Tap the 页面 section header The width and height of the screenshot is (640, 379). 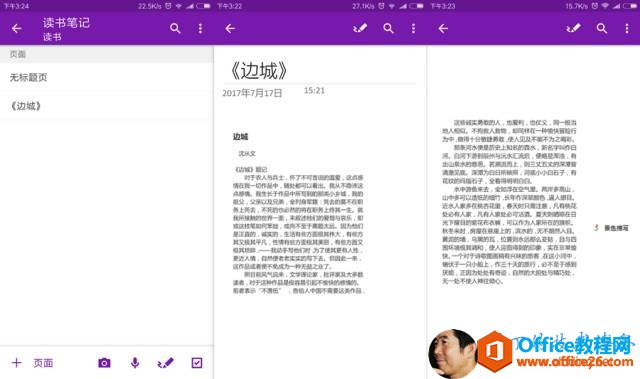coord(106,54)
